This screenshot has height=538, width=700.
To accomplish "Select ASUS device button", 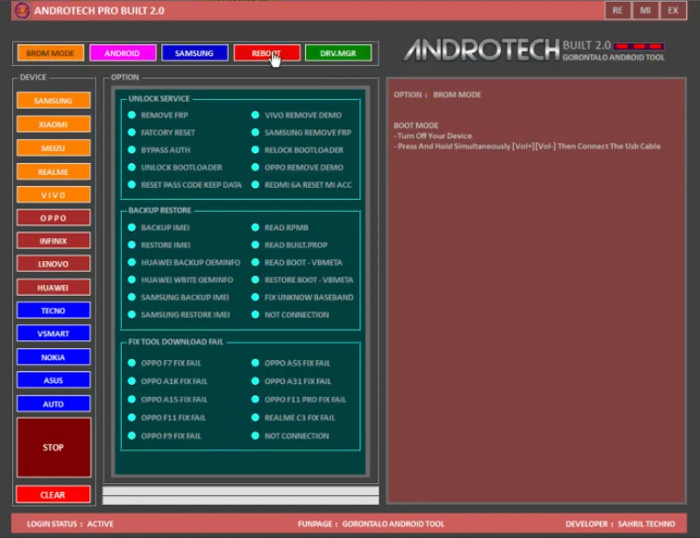I will point(53,380).
